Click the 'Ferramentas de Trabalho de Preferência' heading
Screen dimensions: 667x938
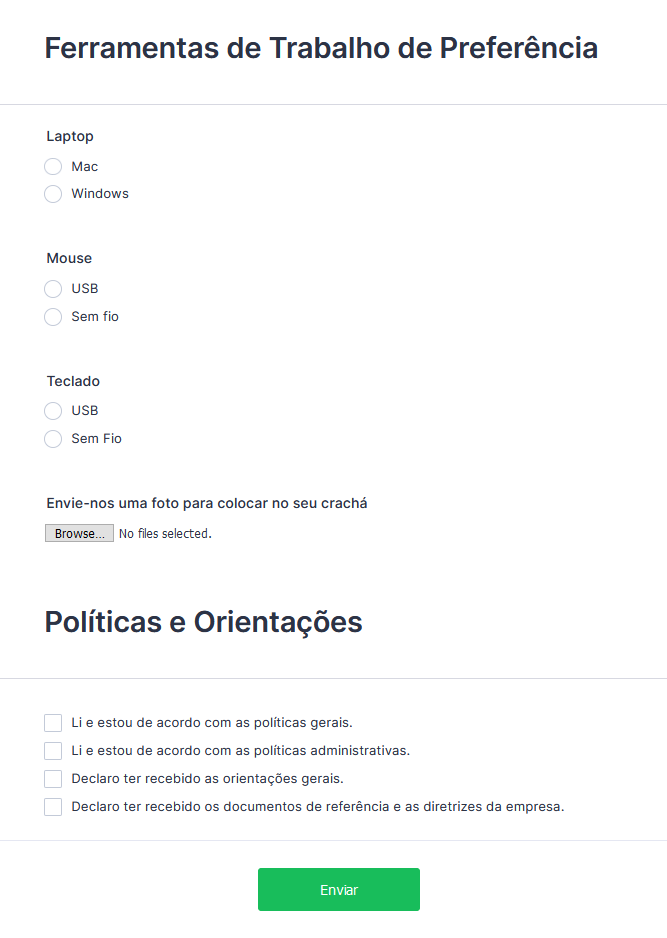coord(321,48)
